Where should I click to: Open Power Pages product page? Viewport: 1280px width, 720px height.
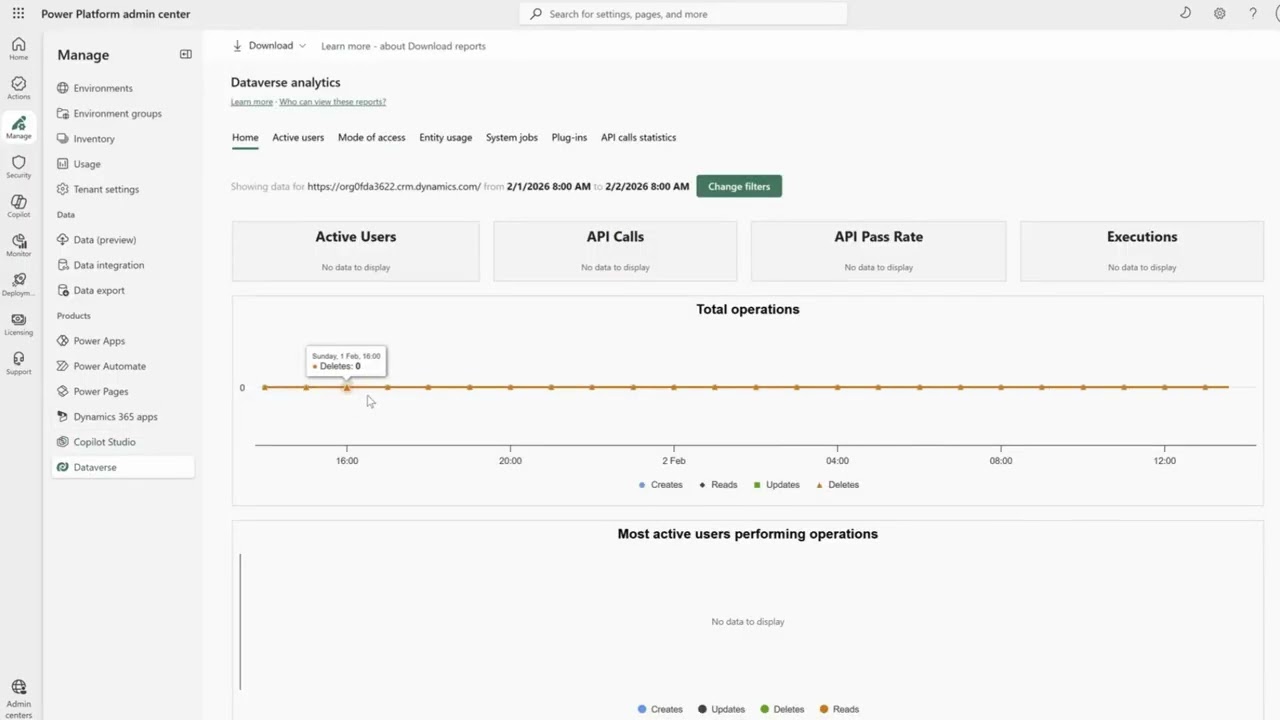coord(123,391)
